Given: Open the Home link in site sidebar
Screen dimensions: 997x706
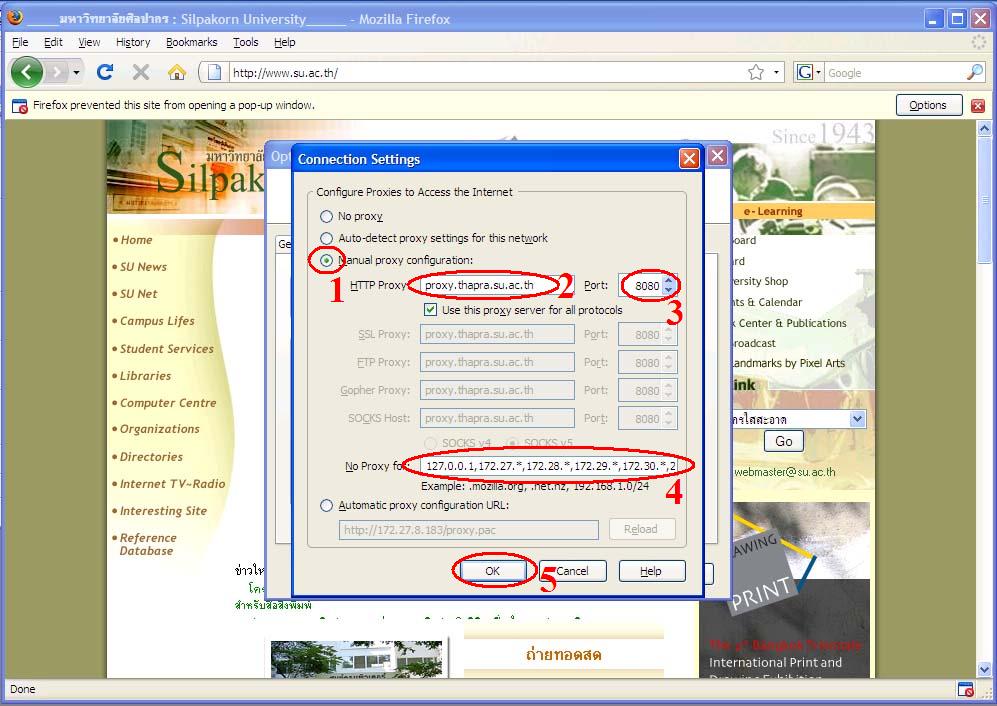Looking at the screenshot, I should pos(136,240).
